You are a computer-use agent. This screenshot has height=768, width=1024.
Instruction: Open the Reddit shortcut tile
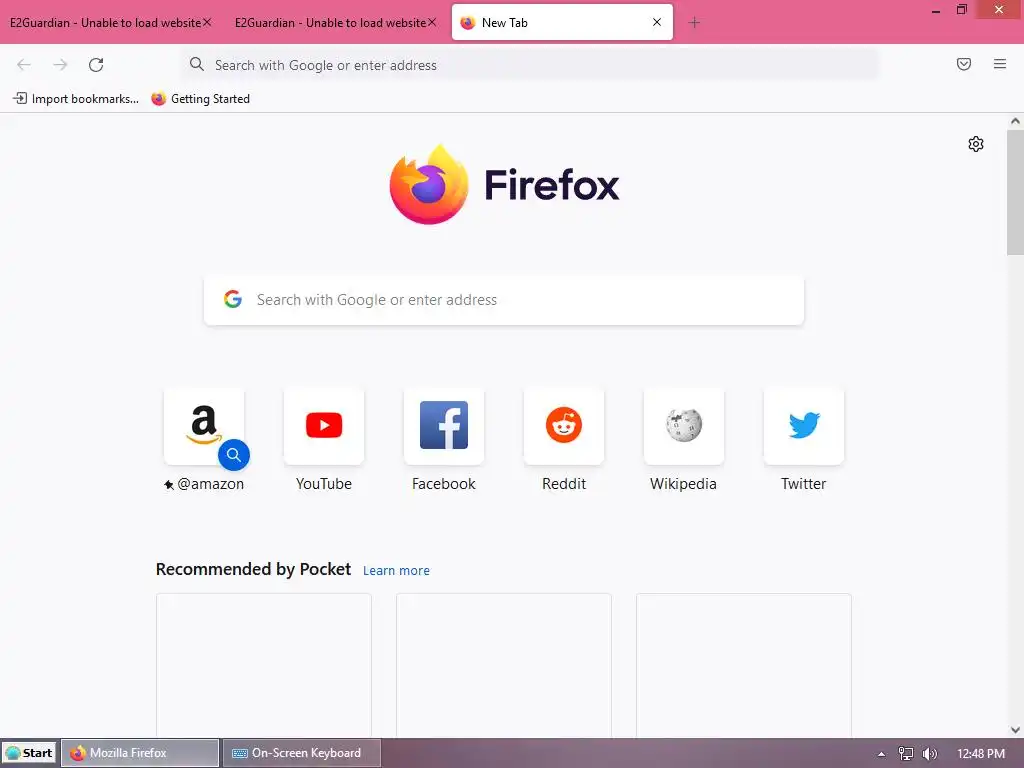(x=564, y=426)
